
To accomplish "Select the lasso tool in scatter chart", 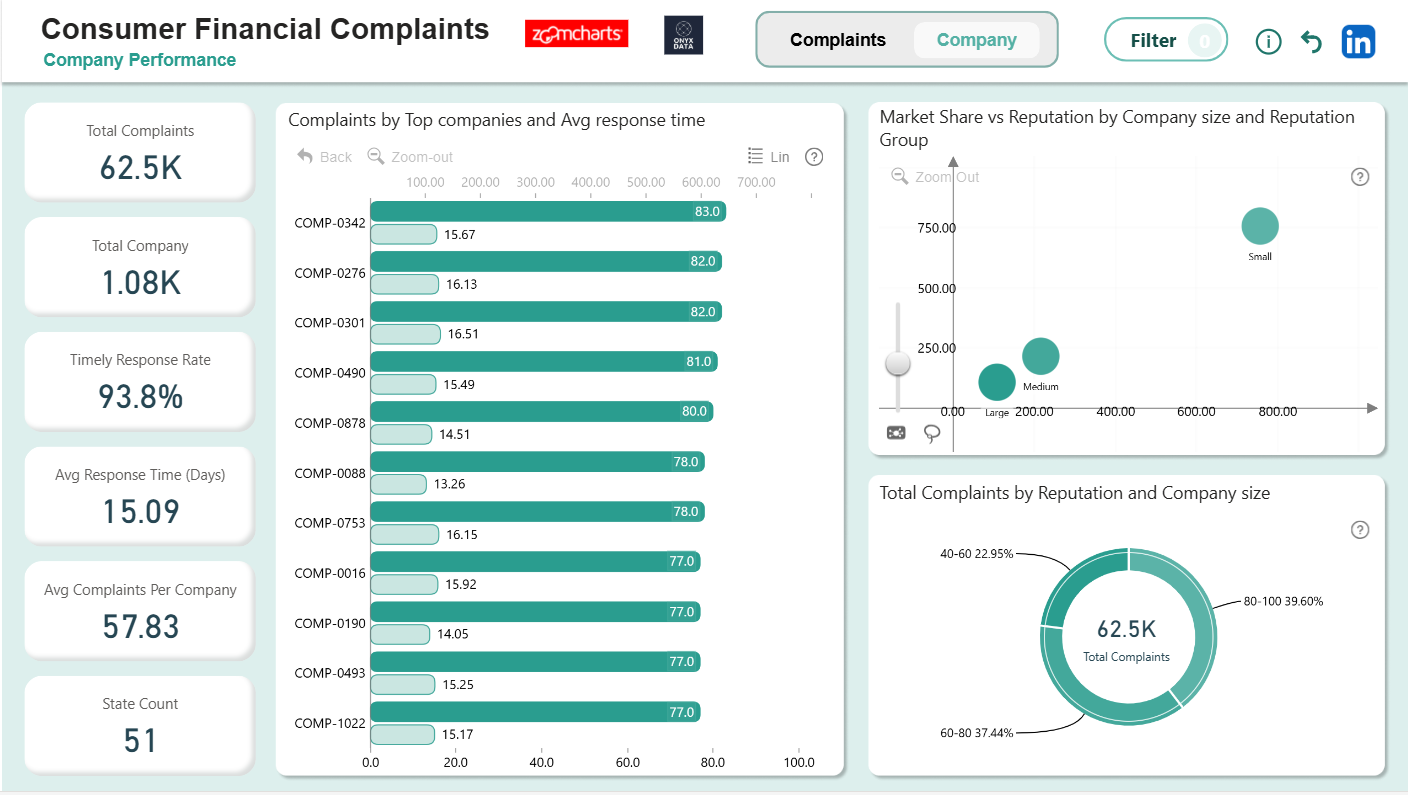I will coord(932,433).
